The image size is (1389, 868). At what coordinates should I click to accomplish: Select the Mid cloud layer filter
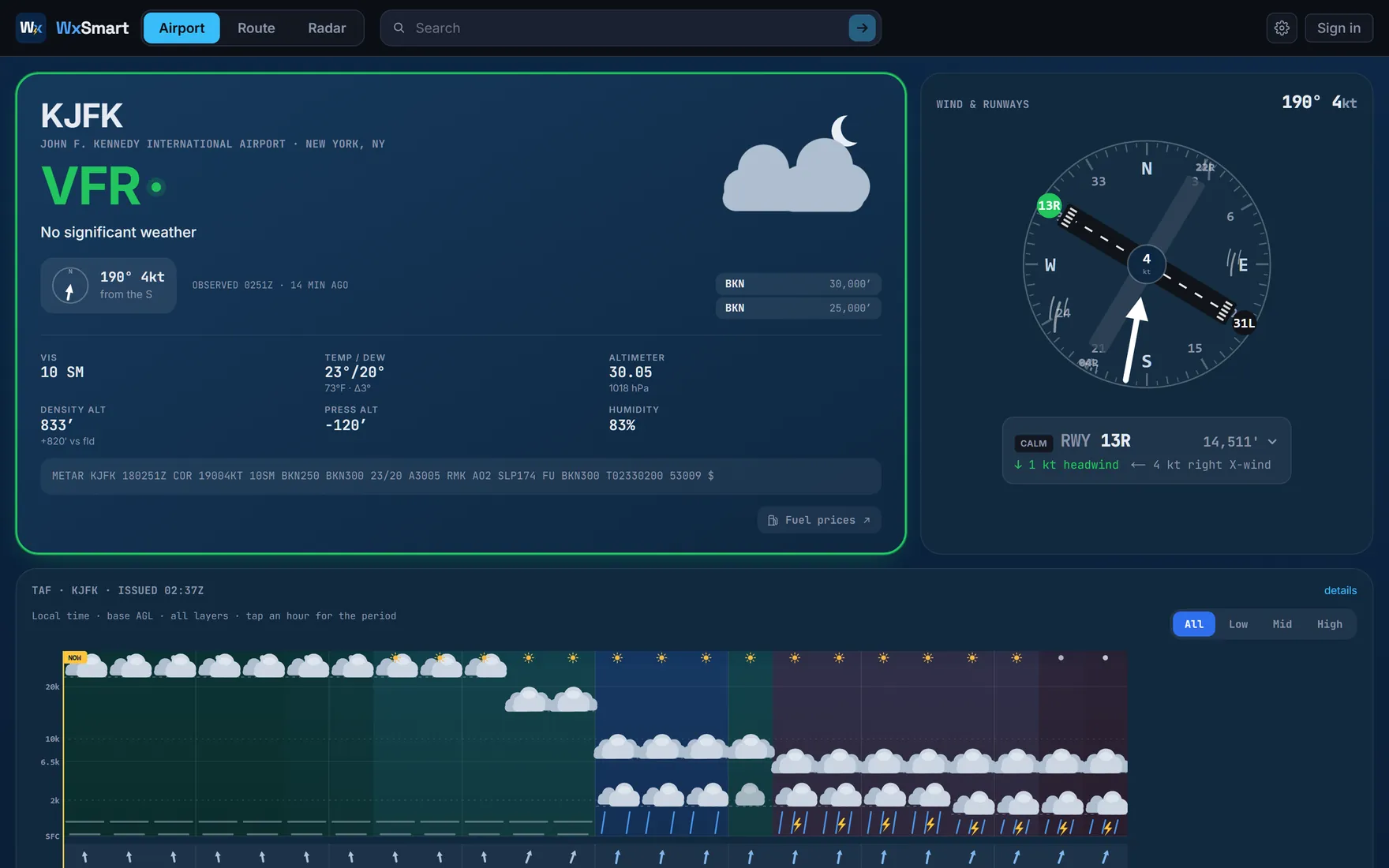click(x=1282, y=624)
